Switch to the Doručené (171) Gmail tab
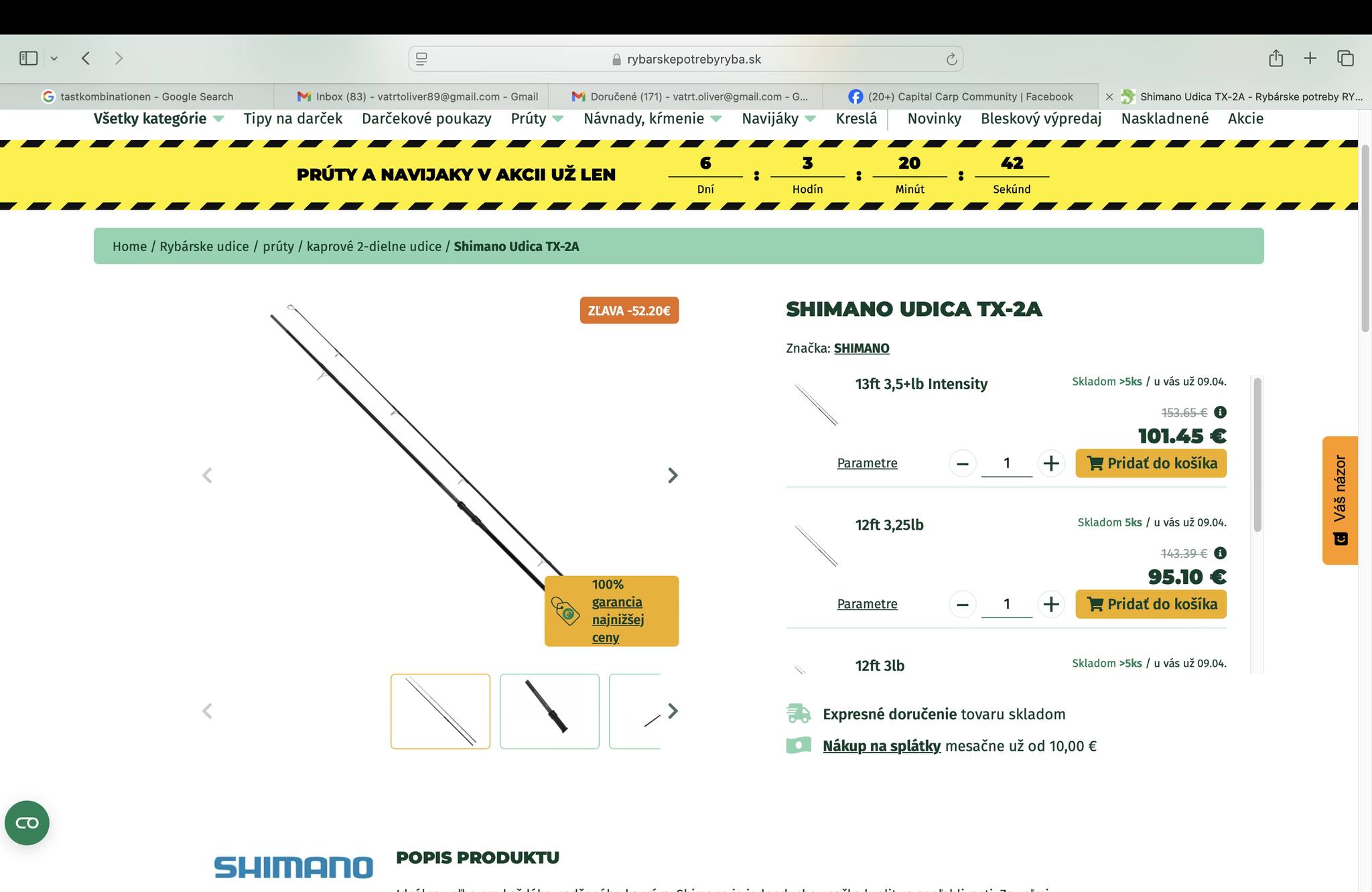Image resolution: width=1372 pixels, height=892 pixels. tap(685, 96)
